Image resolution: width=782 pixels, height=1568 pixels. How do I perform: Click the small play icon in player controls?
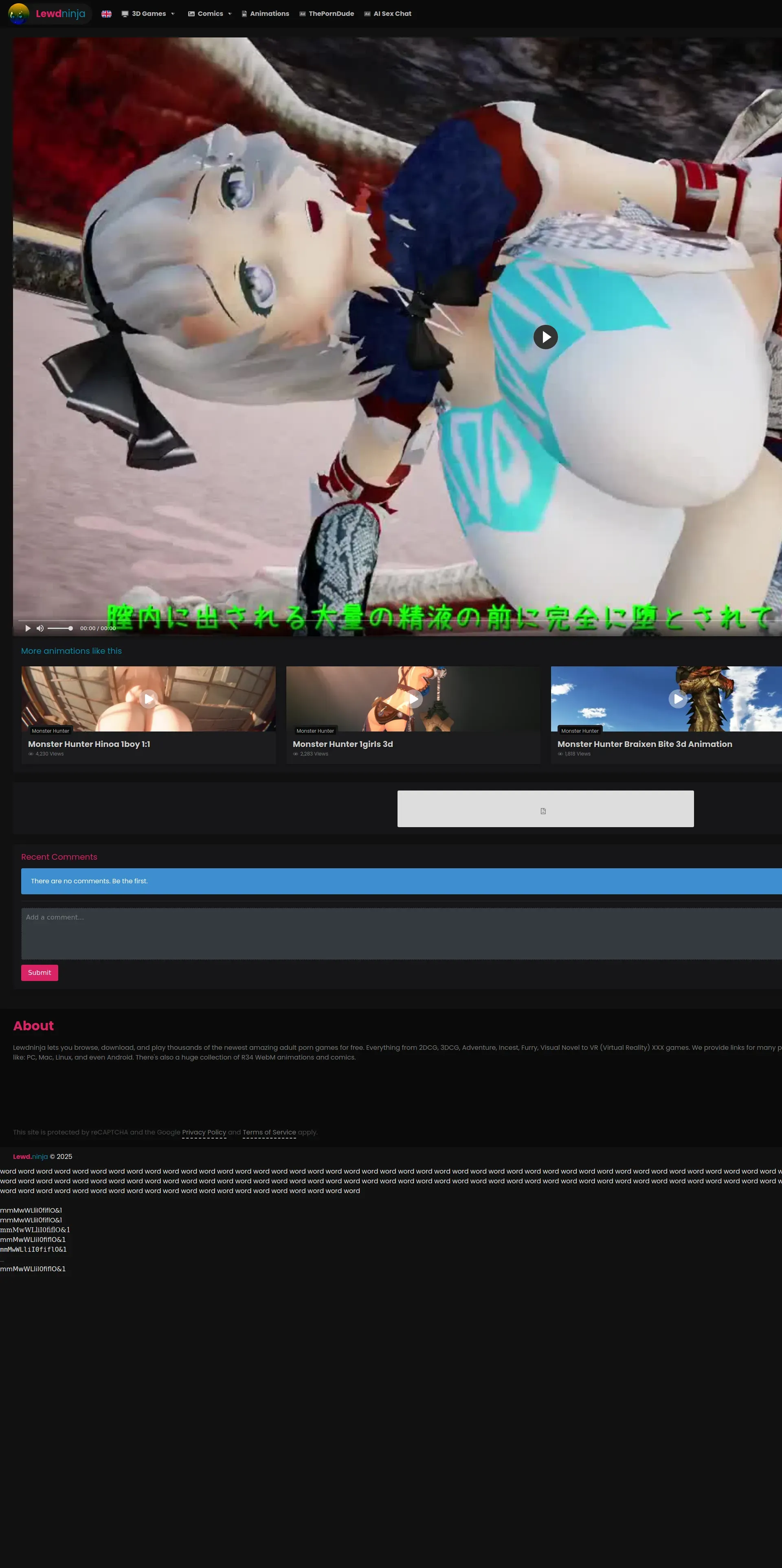[x=27, y=628]
